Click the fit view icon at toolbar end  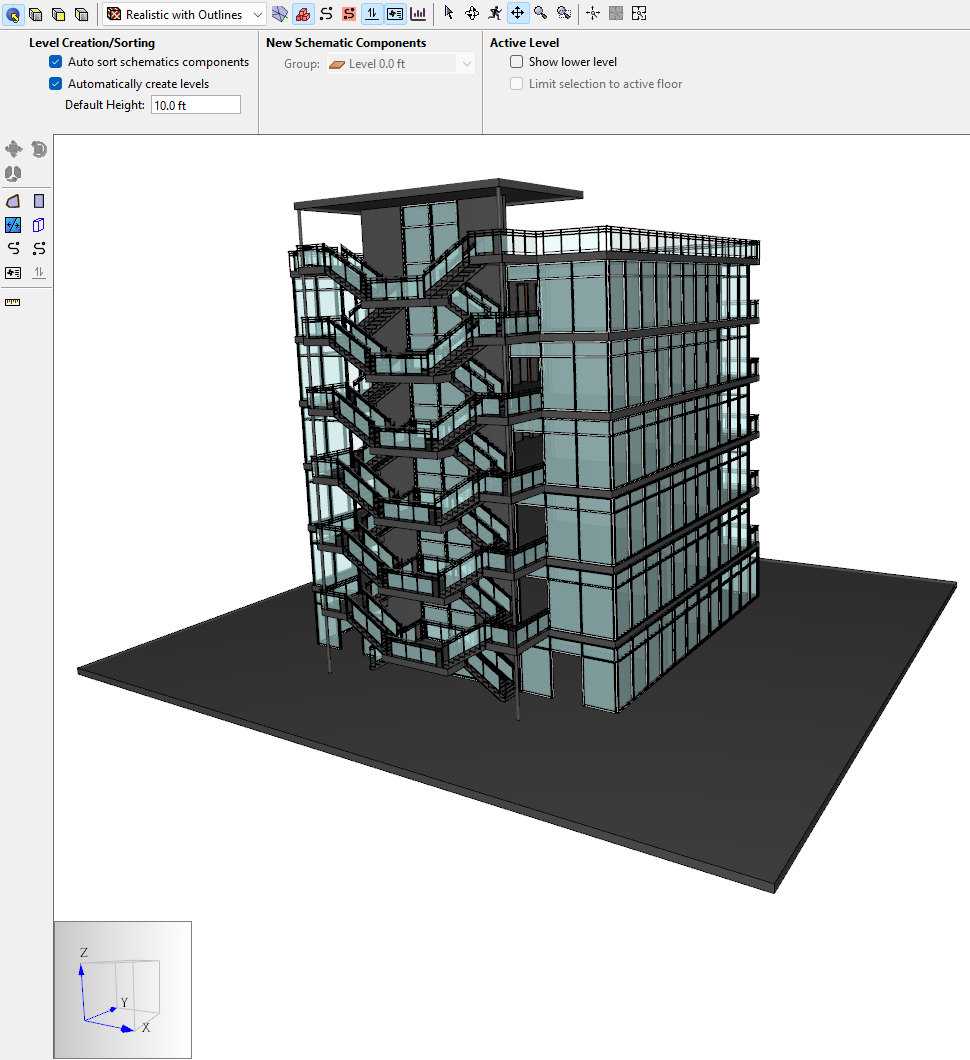pos(639,14)
